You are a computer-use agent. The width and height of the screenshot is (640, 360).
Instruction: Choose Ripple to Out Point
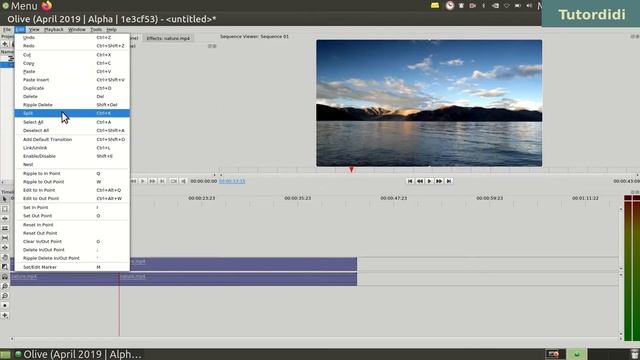(72, 182)
